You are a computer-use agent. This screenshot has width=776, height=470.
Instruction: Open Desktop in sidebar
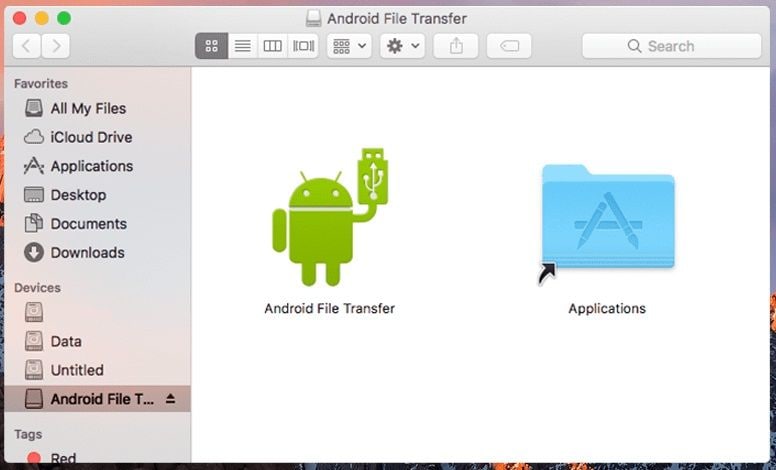click(x=97, y=195)
